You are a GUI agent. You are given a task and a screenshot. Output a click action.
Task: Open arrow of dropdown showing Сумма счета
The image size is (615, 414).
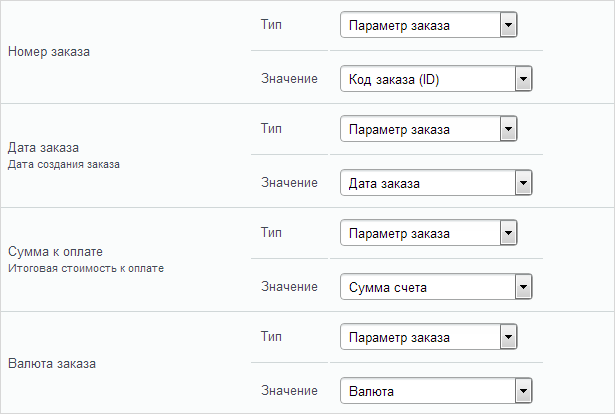tap(523, 287)
